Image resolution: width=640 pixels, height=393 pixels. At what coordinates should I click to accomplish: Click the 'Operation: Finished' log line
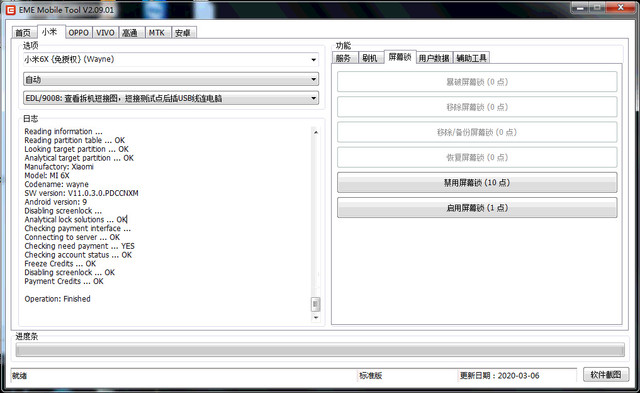58,299
